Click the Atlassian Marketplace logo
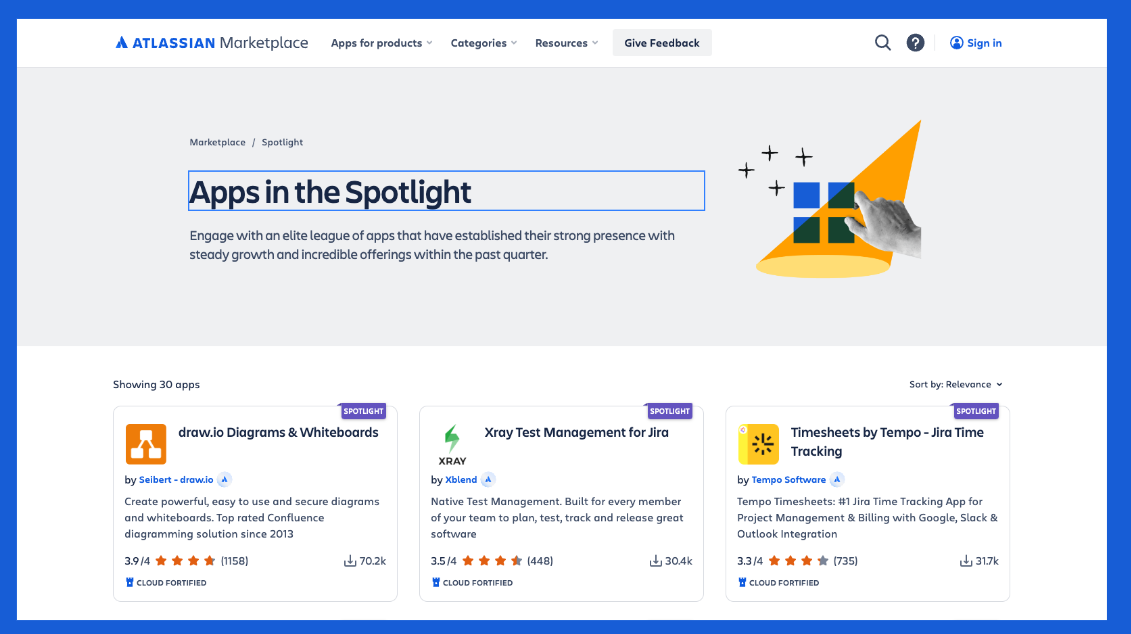 point(210,42)
